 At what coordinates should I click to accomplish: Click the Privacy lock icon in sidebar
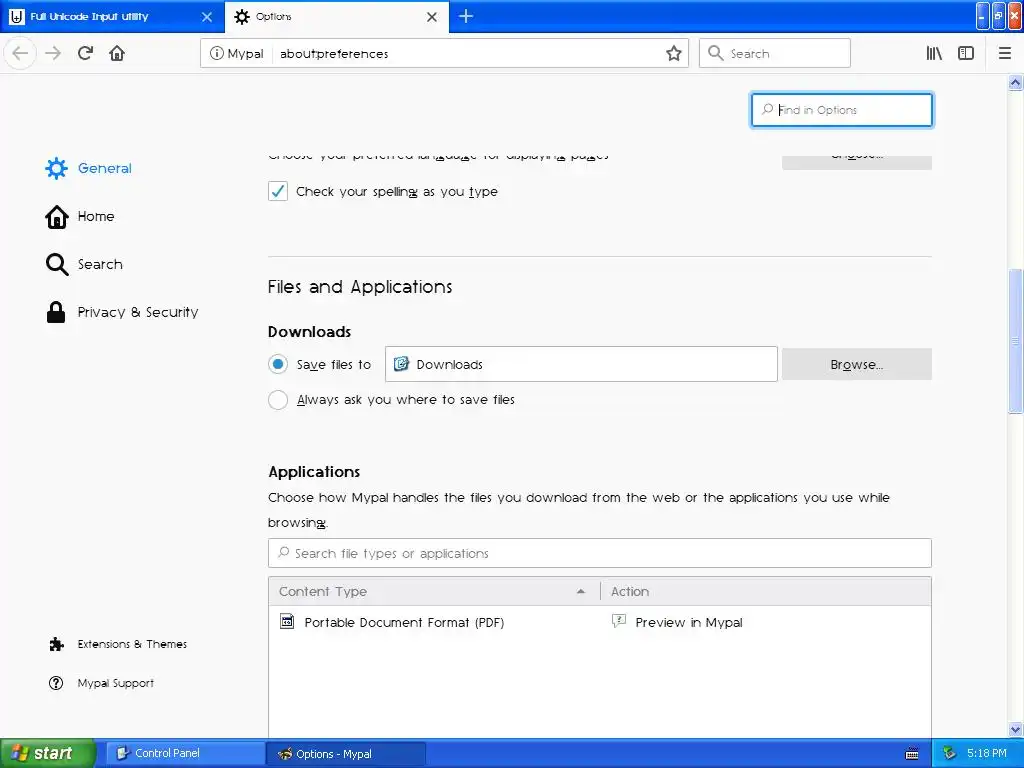click(56, 312)
